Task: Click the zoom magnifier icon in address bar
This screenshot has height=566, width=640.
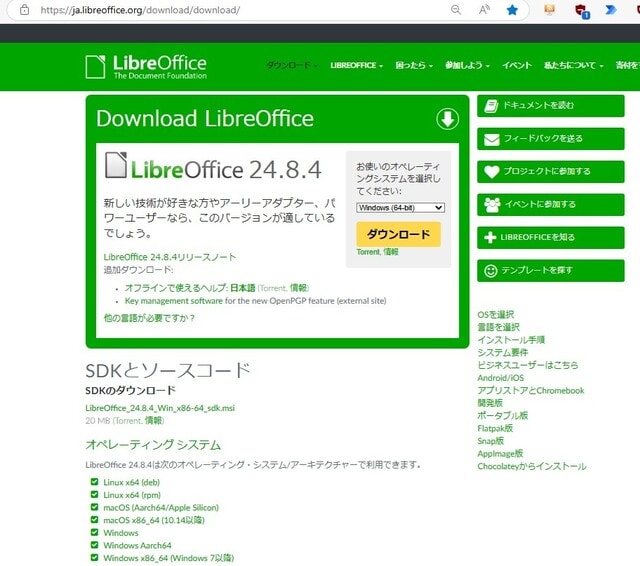Action: 456,10
